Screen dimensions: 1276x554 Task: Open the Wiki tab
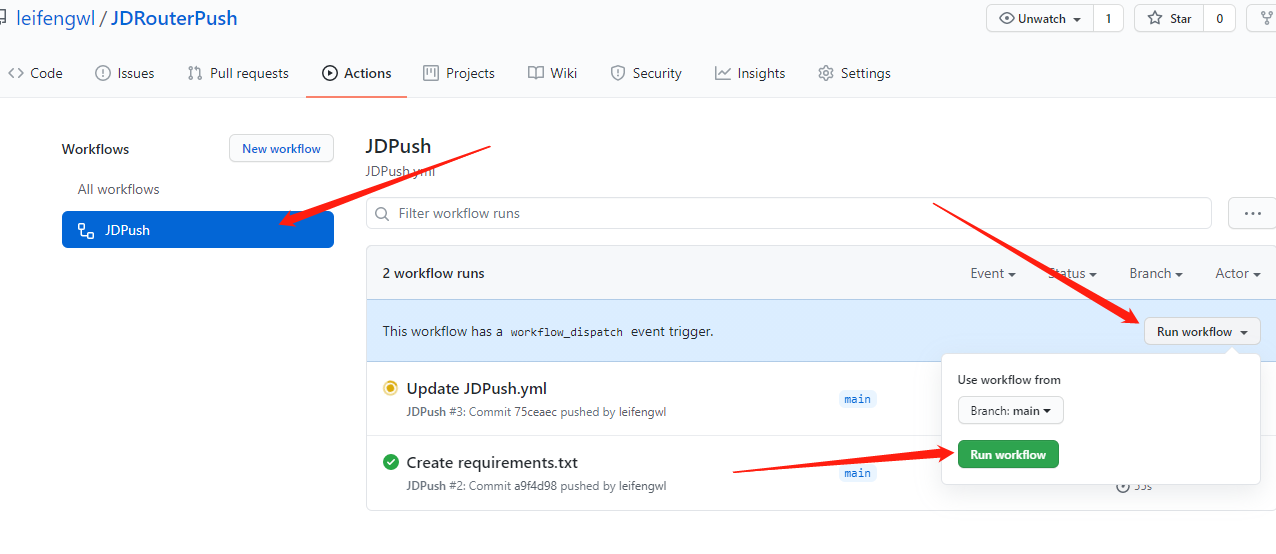552,73
